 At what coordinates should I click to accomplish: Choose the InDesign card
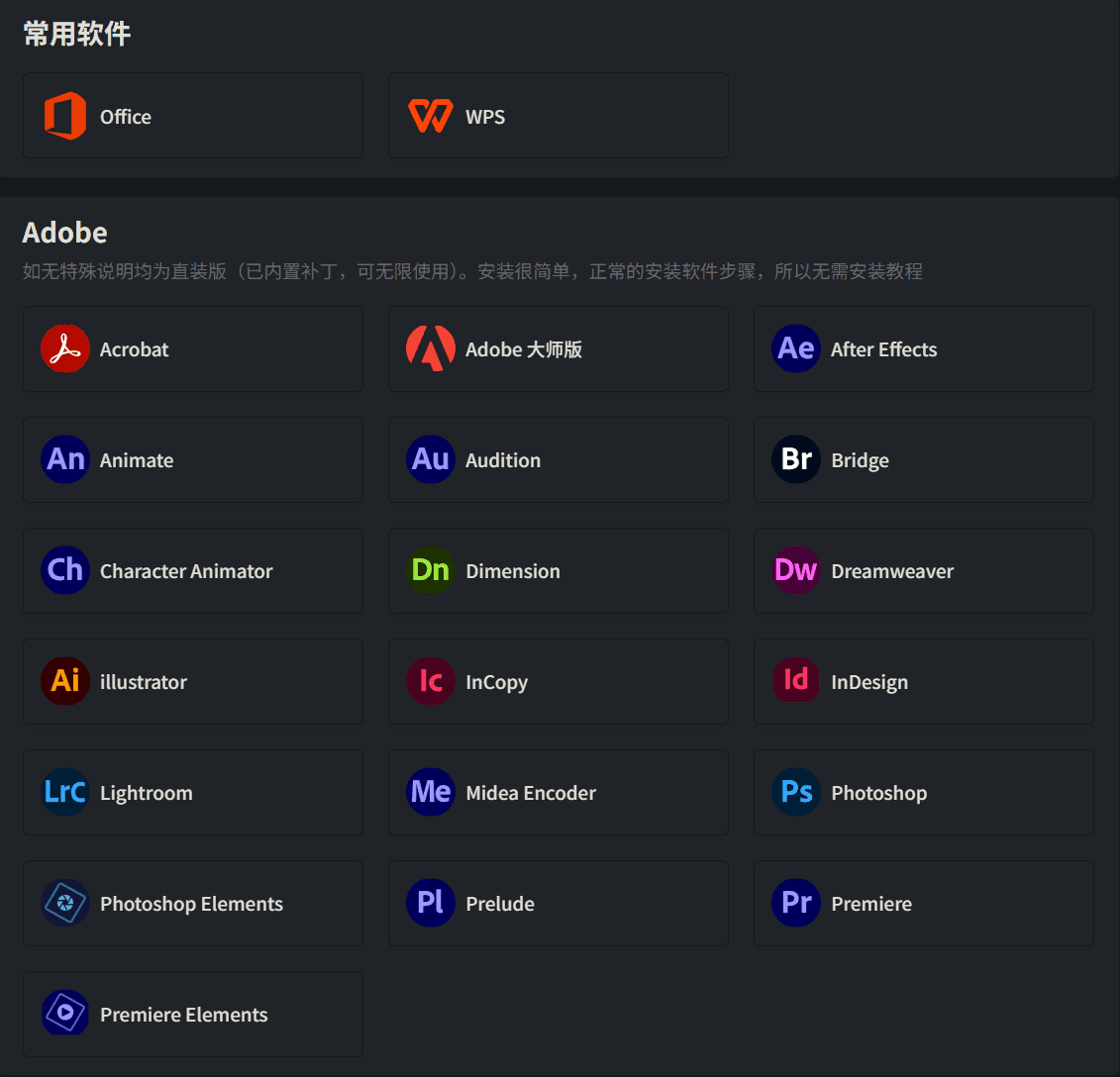pos(924,681)
